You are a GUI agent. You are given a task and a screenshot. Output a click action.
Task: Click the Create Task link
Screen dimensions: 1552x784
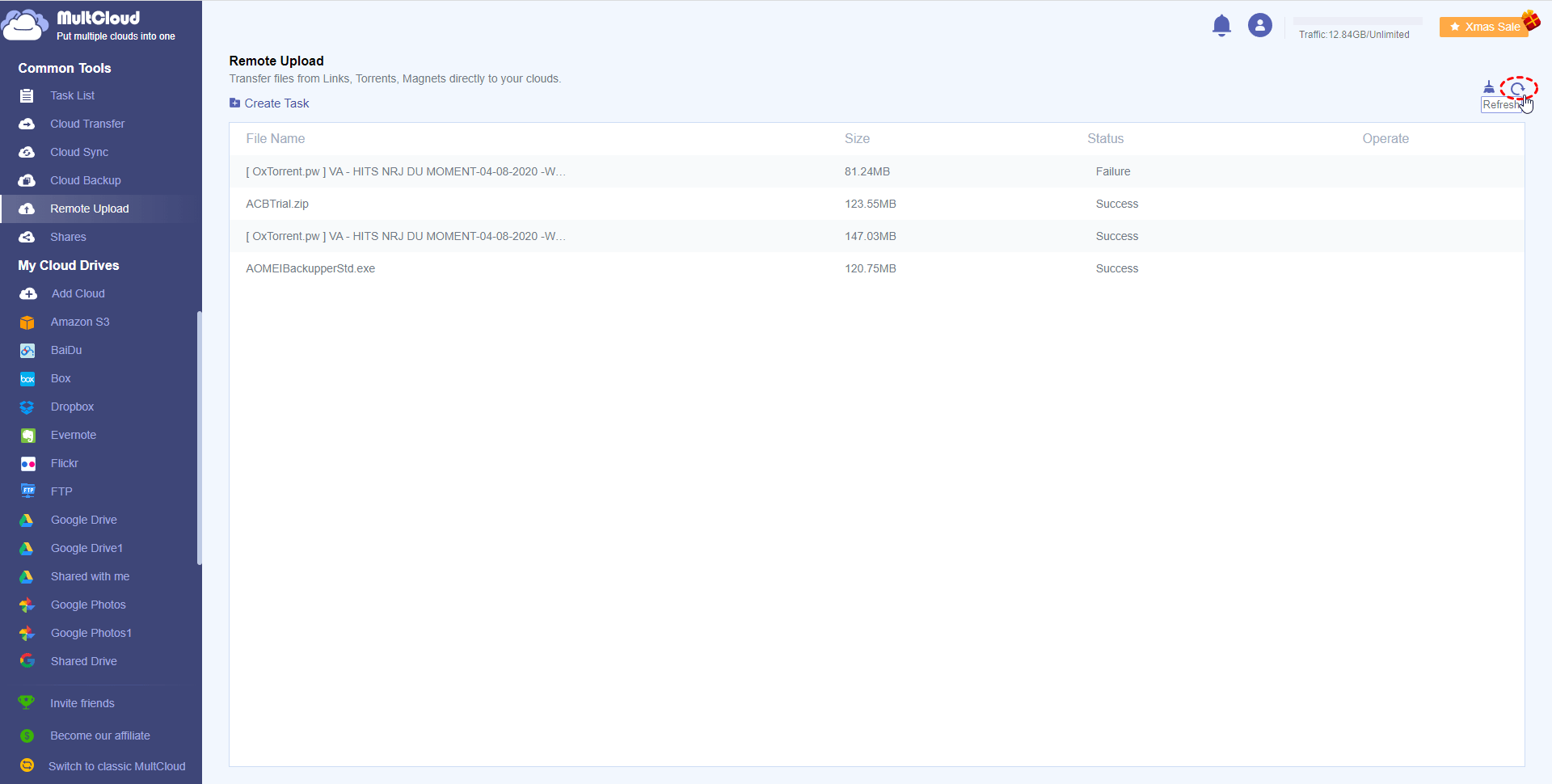tap(276, 103)
